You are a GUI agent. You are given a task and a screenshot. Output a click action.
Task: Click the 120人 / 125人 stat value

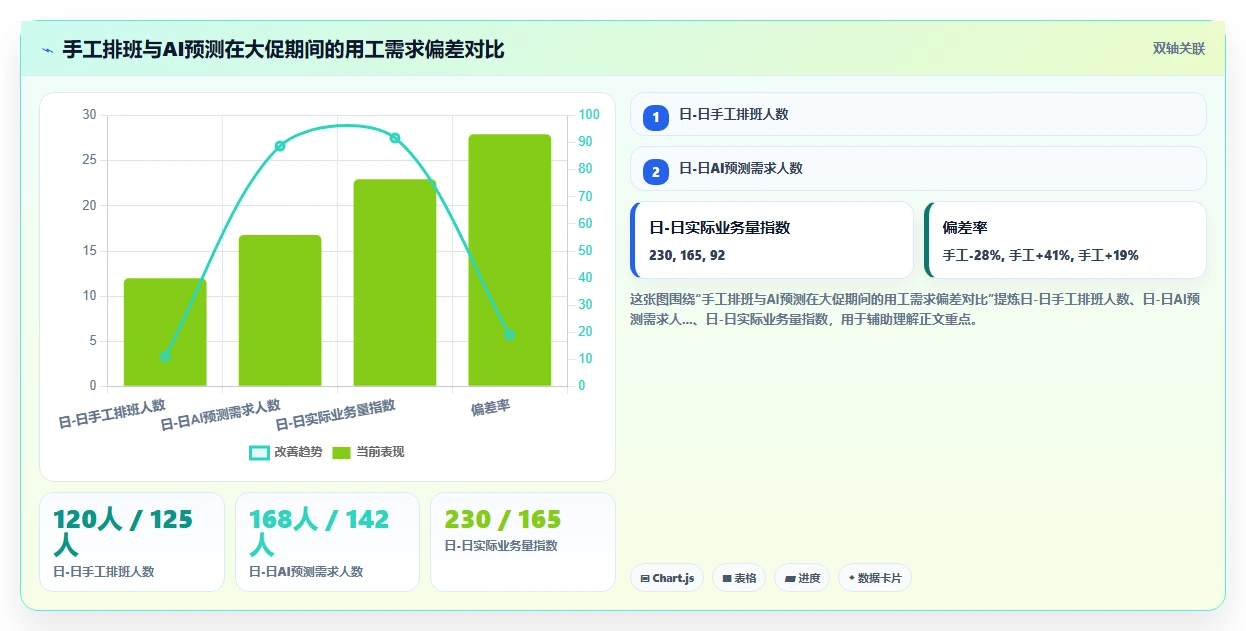pyautogui.click(x=123, y=532)
